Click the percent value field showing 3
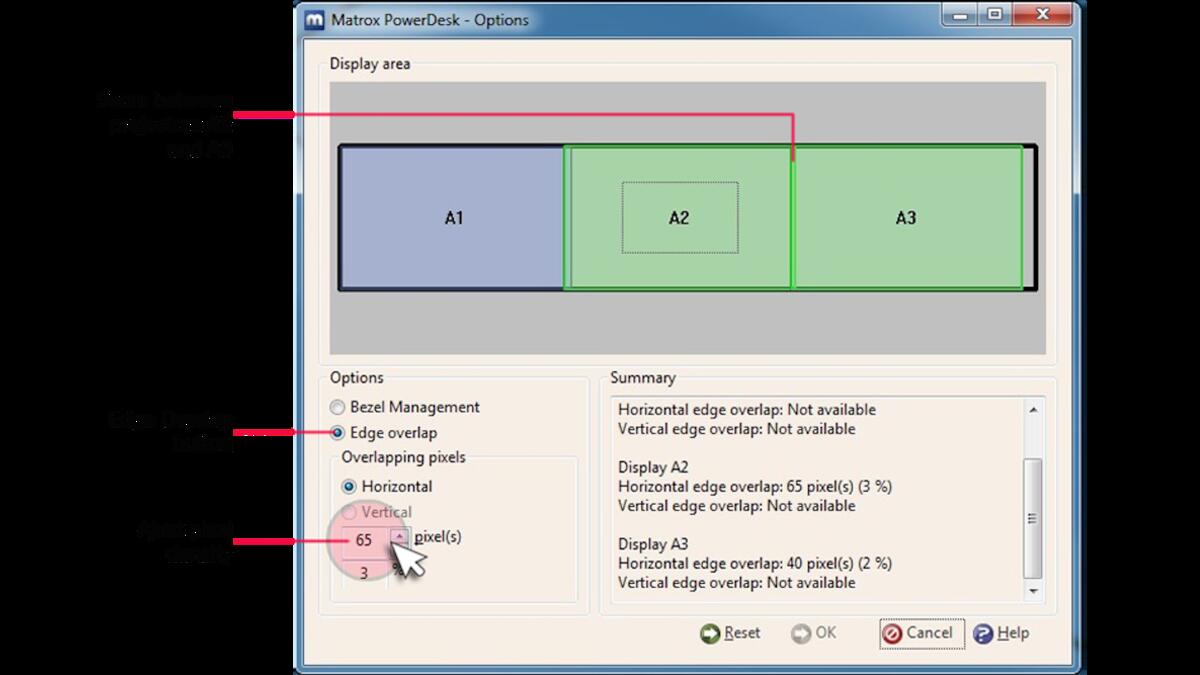The image size is (1200, 675). point(365,573)
